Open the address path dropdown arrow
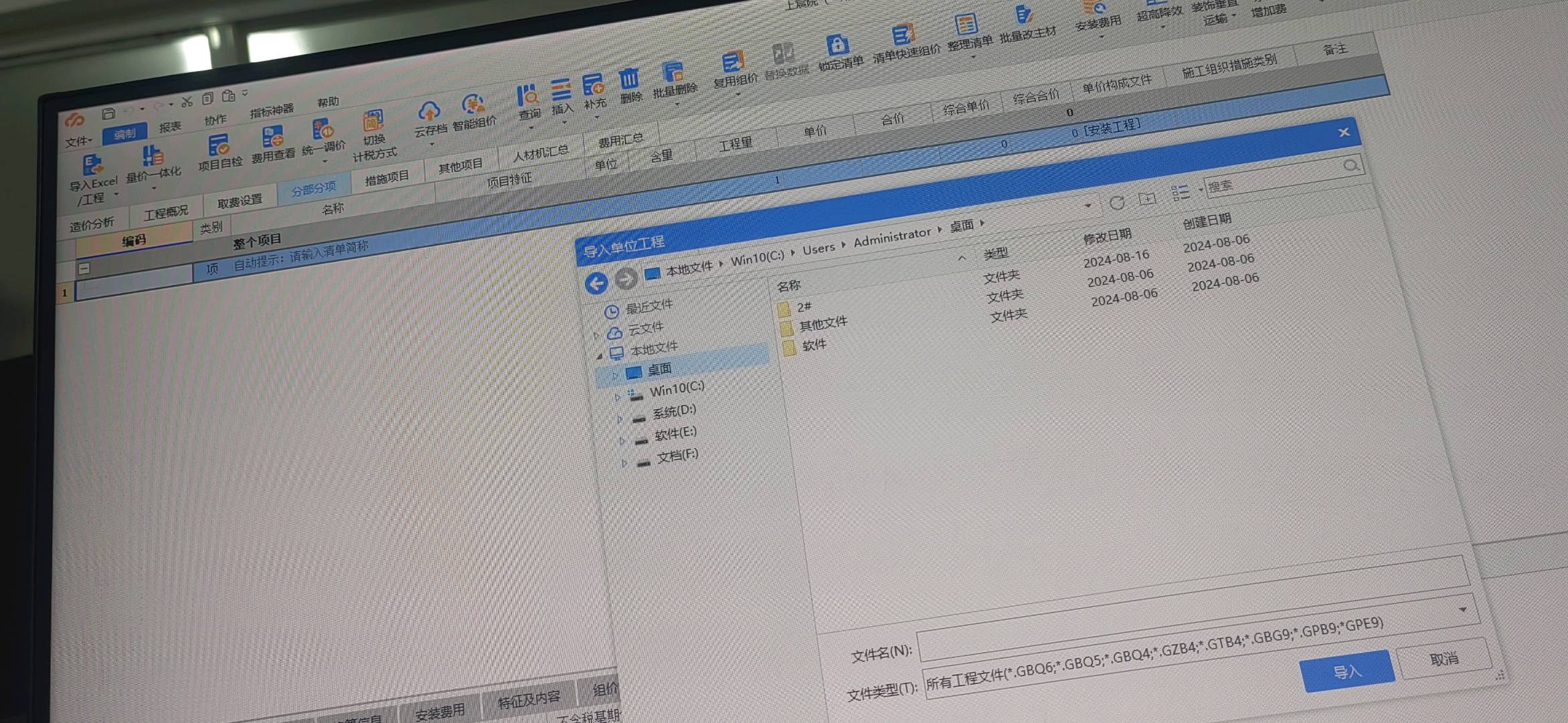This screenshot has height=723, width=1568. click(1088, 206)
